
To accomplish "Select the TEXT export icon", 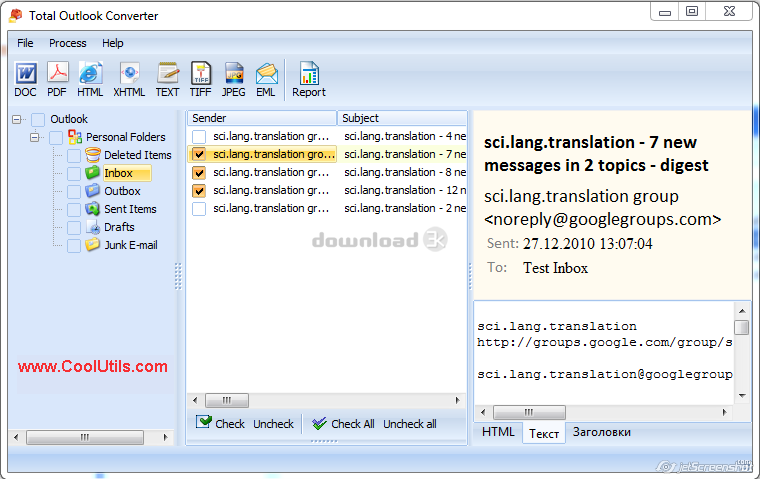I will click(168, 74).
